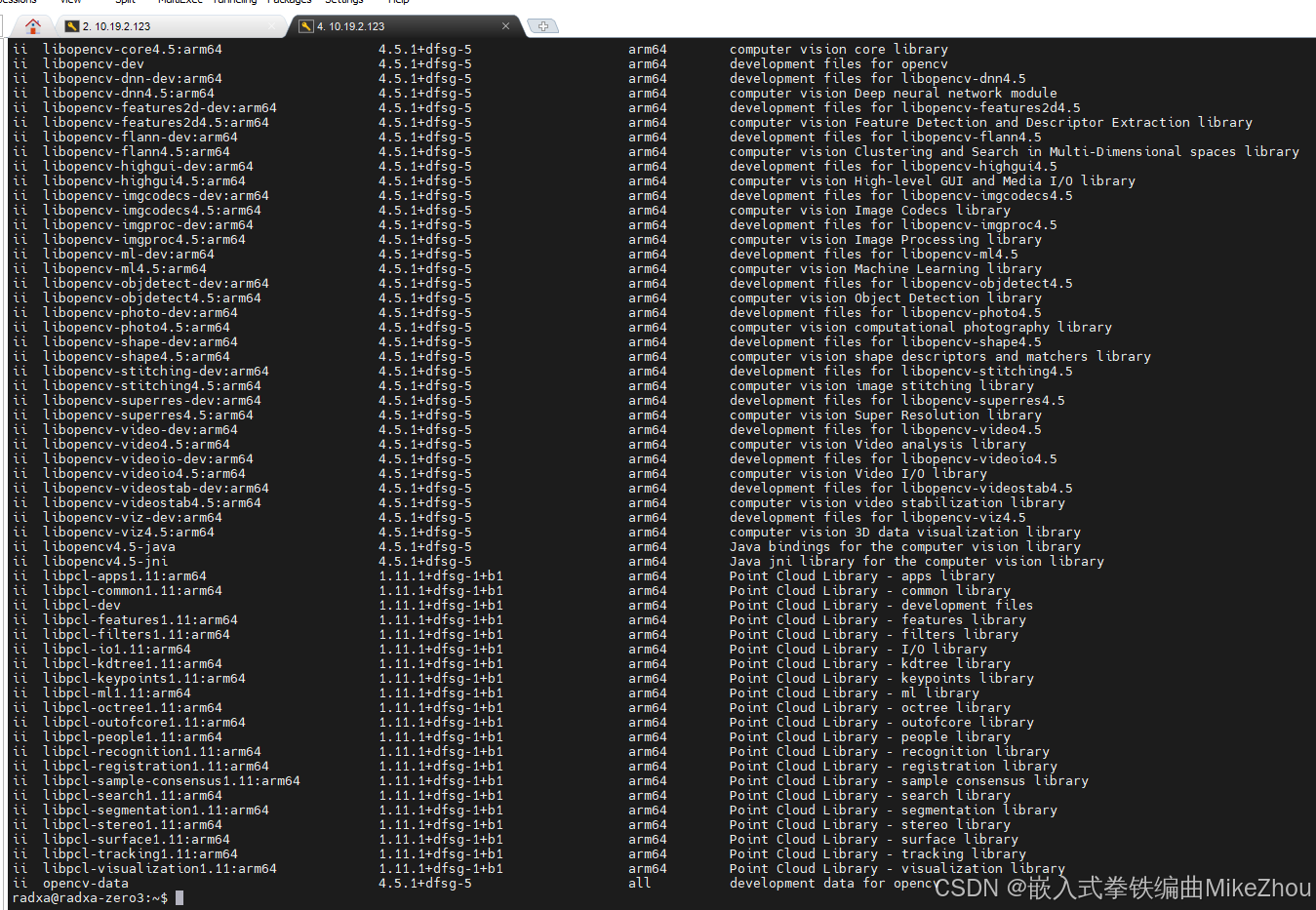
Task: Click package name 'libopencv-videostab4.5:arm64'
Action: (x=152, y=502)
